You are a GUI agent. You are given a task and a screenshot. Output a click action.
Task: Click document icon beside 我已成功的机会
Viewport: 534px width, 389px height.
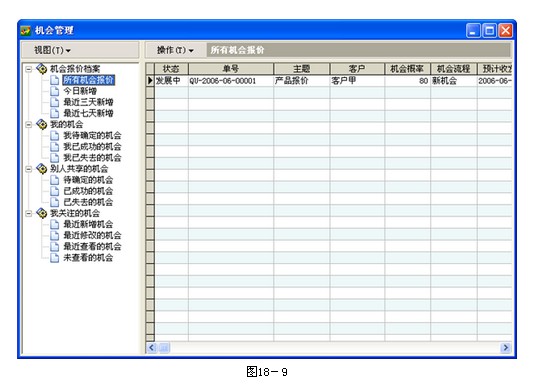[x=54, y=146]
